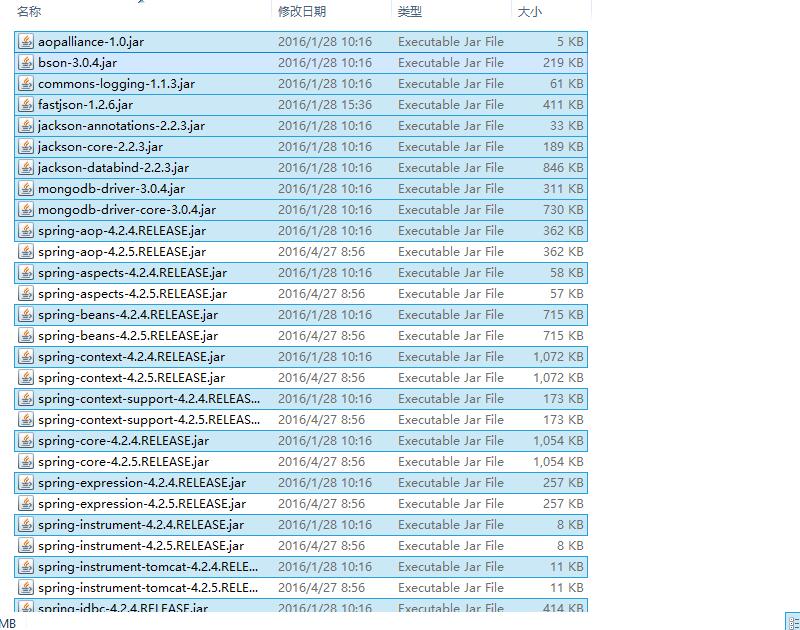Viewport: 800px width, 630px height.
Task: Select the file name jackson-core-2.2.3.jar
Action: [x=101, y=147]
